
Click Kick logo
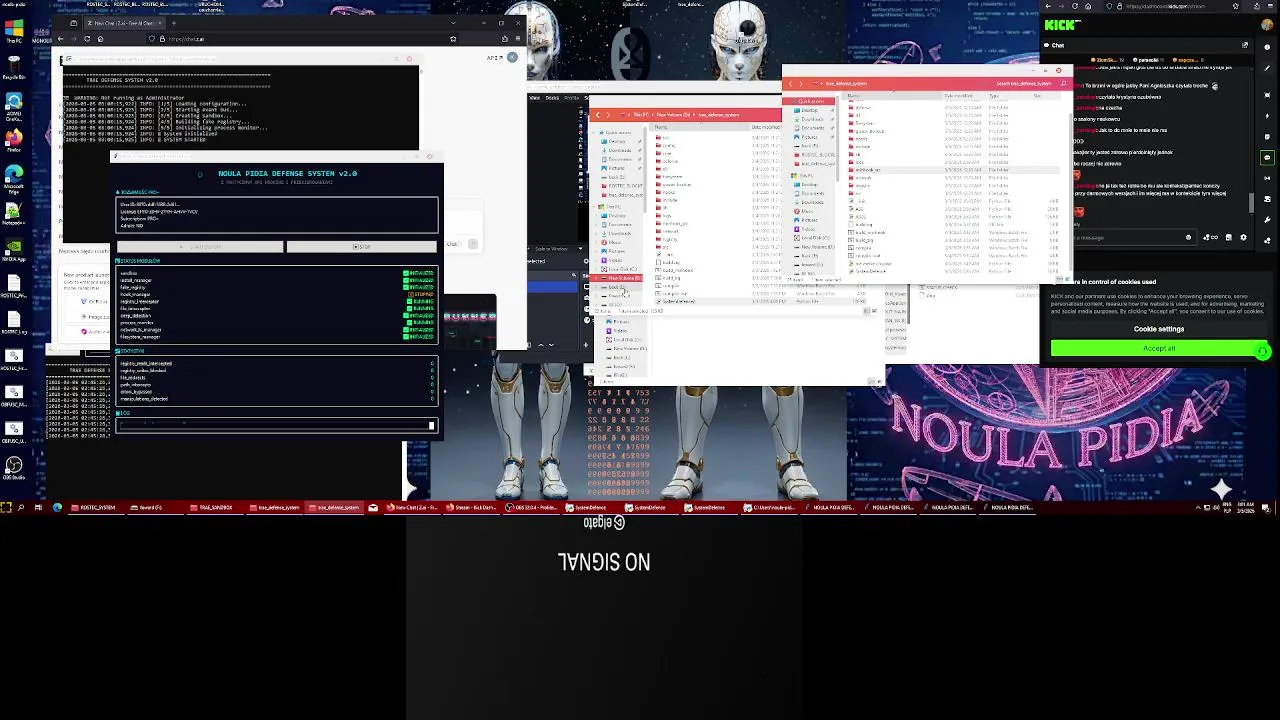(x=1062, y=25)
